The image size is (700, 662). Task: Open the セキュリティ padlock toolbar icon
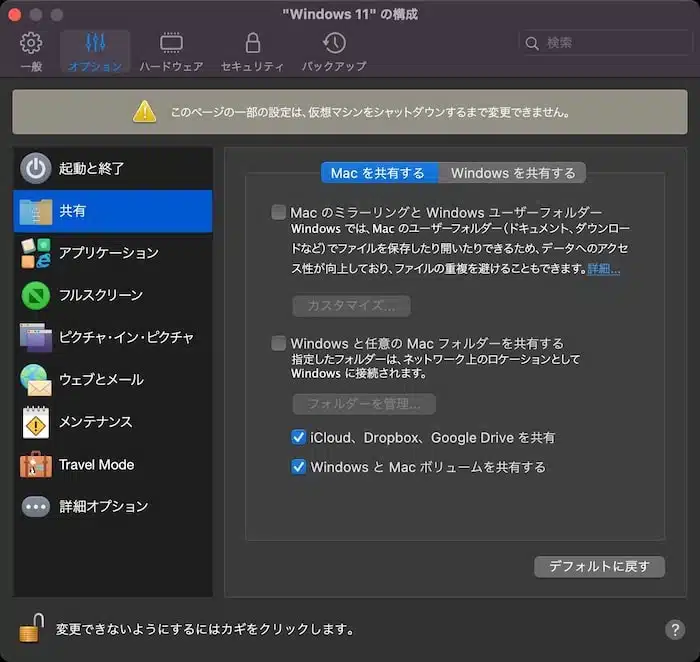253,43
